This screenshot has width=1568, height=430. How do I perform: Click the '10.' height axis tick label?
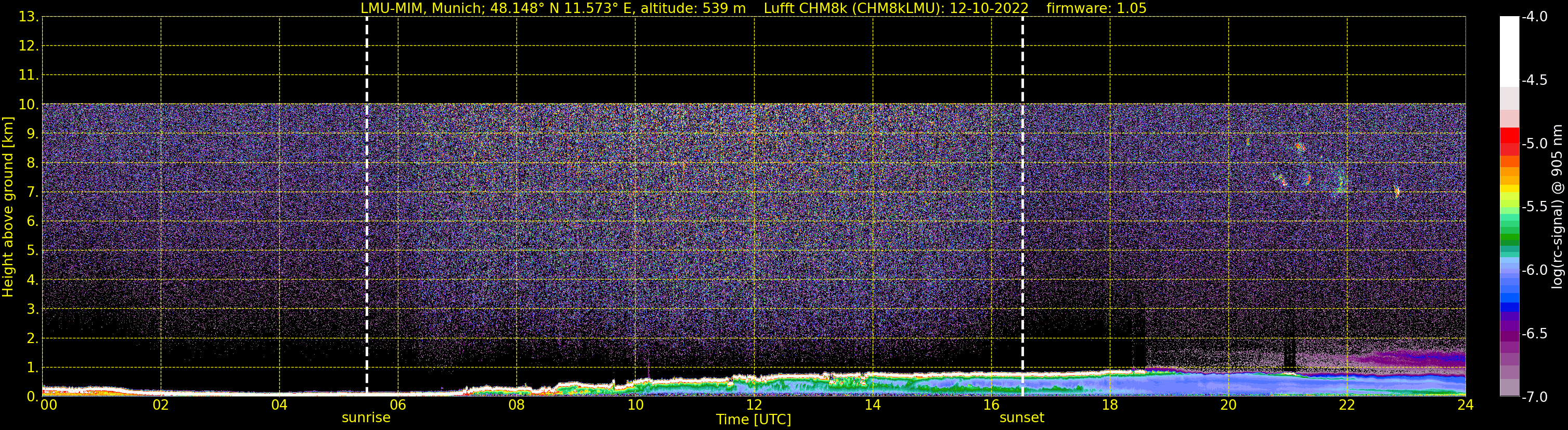coord(29,105)
